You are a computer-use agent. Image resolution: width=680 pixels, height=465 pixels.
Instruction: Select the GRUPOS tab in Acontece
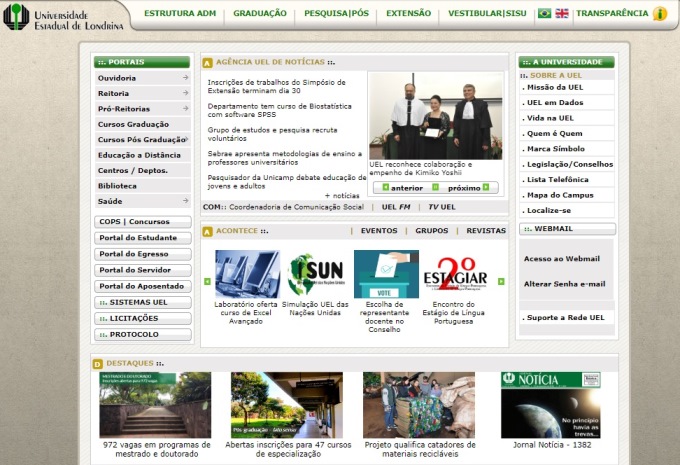click(432, 231)
